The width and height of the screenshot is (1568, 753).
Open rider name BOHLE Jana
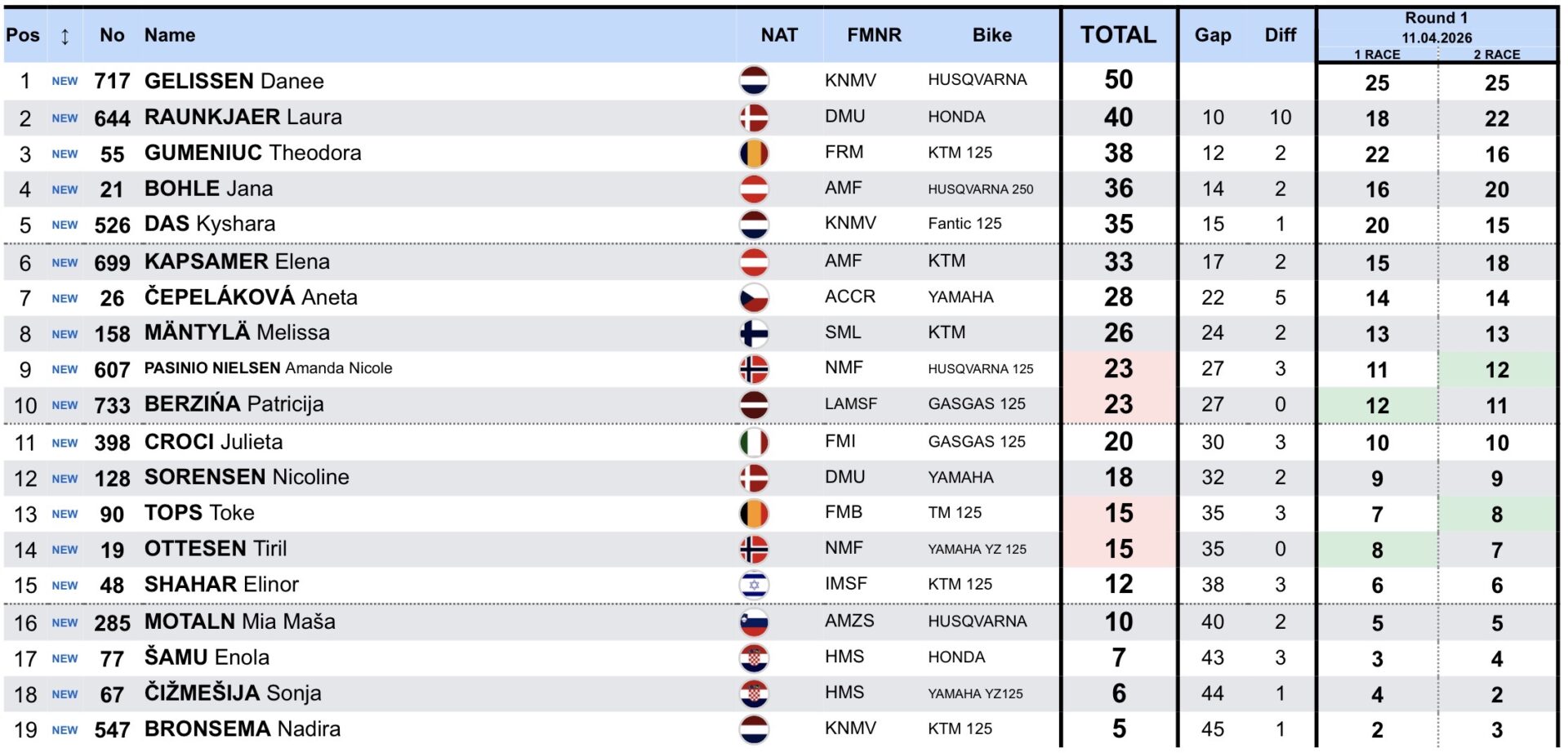[208, 189]
